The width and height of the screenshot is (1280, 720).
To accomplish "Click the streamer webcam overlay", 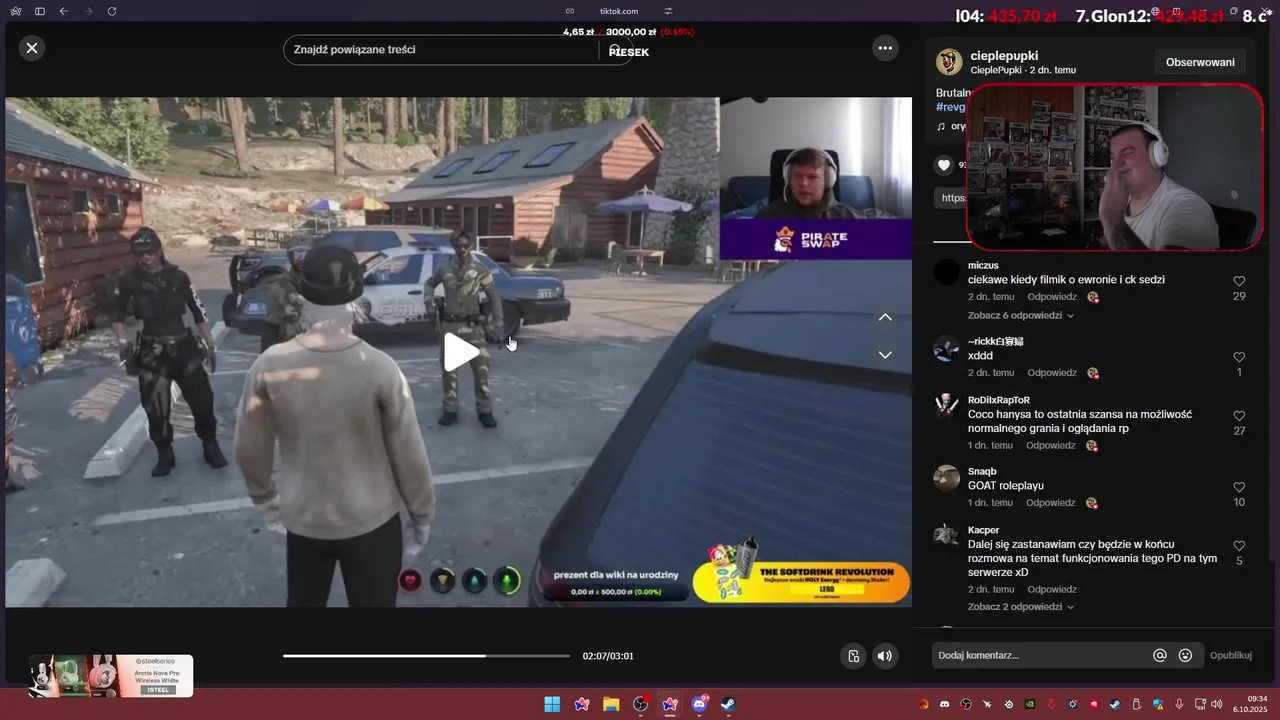I will [x=1115, y=167].
